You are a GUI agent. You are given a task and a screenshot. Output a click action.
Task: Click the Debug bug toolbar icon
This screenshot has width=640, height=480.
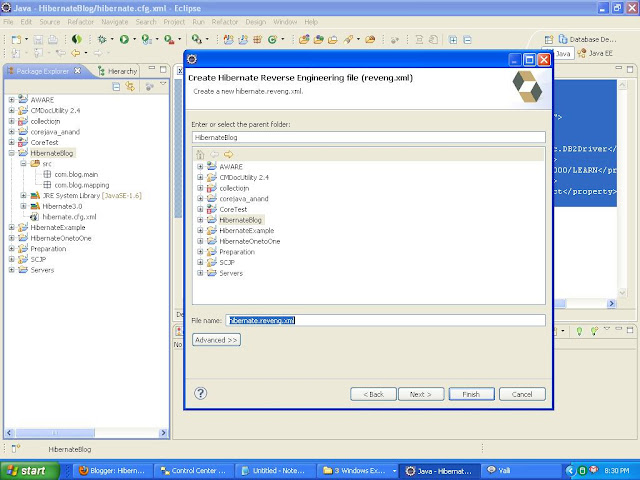point(102,40)
